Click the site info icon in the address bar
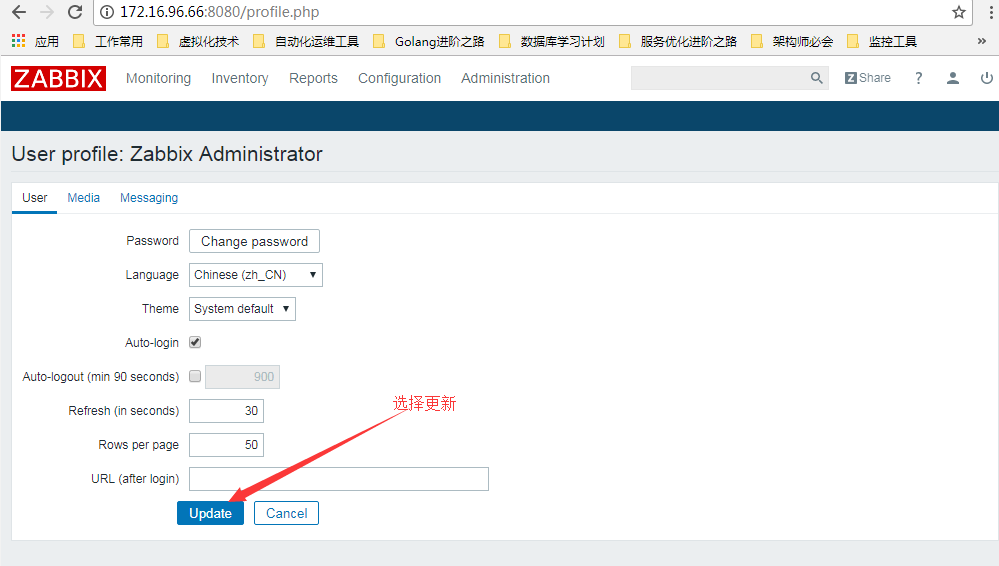This screenshot has width=999, height=566. coord(107,12)
